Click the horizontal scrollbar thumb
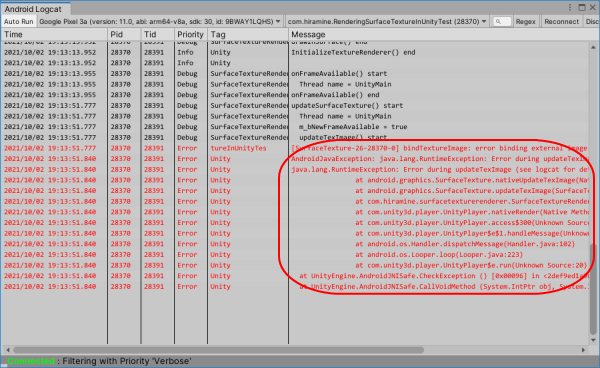The height and width of the screenshot is (368, 600). click(x=218, y=350)
